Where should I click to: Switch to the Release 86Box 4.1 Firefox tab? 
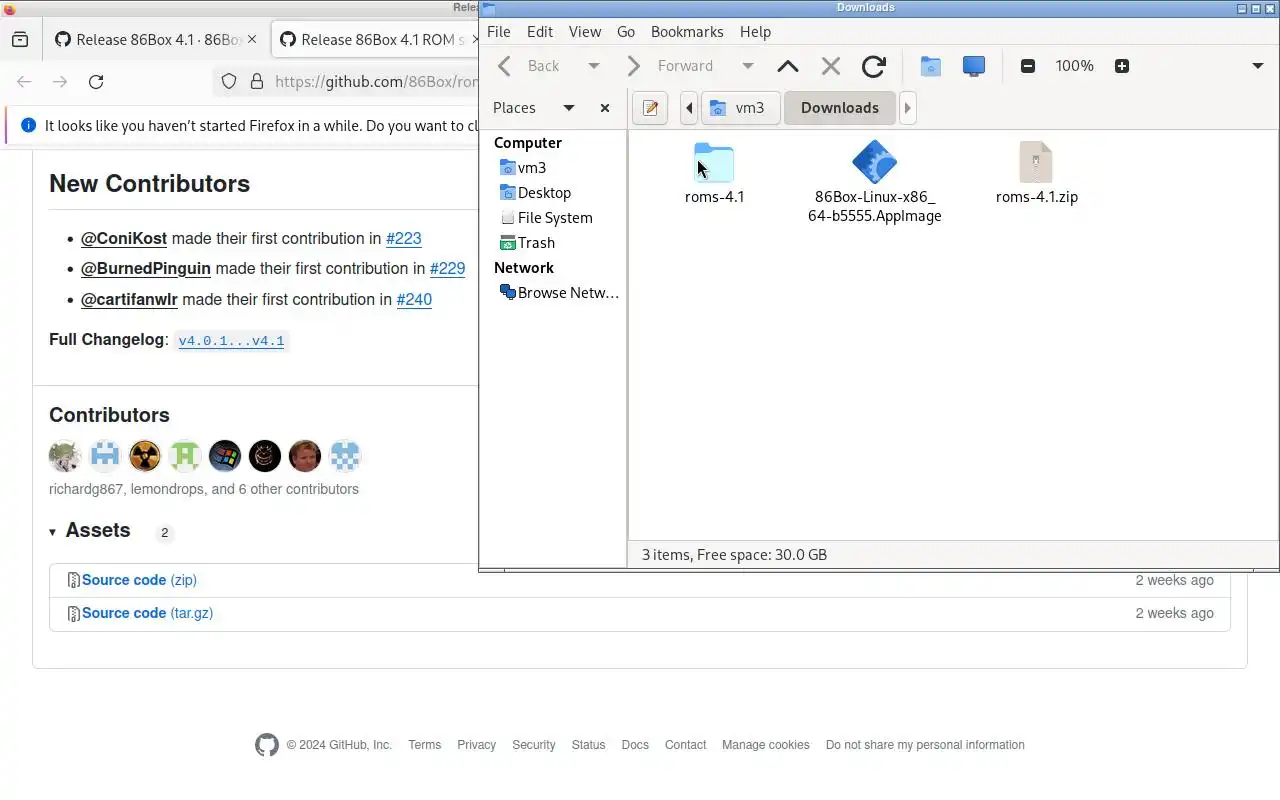point(156,40)
